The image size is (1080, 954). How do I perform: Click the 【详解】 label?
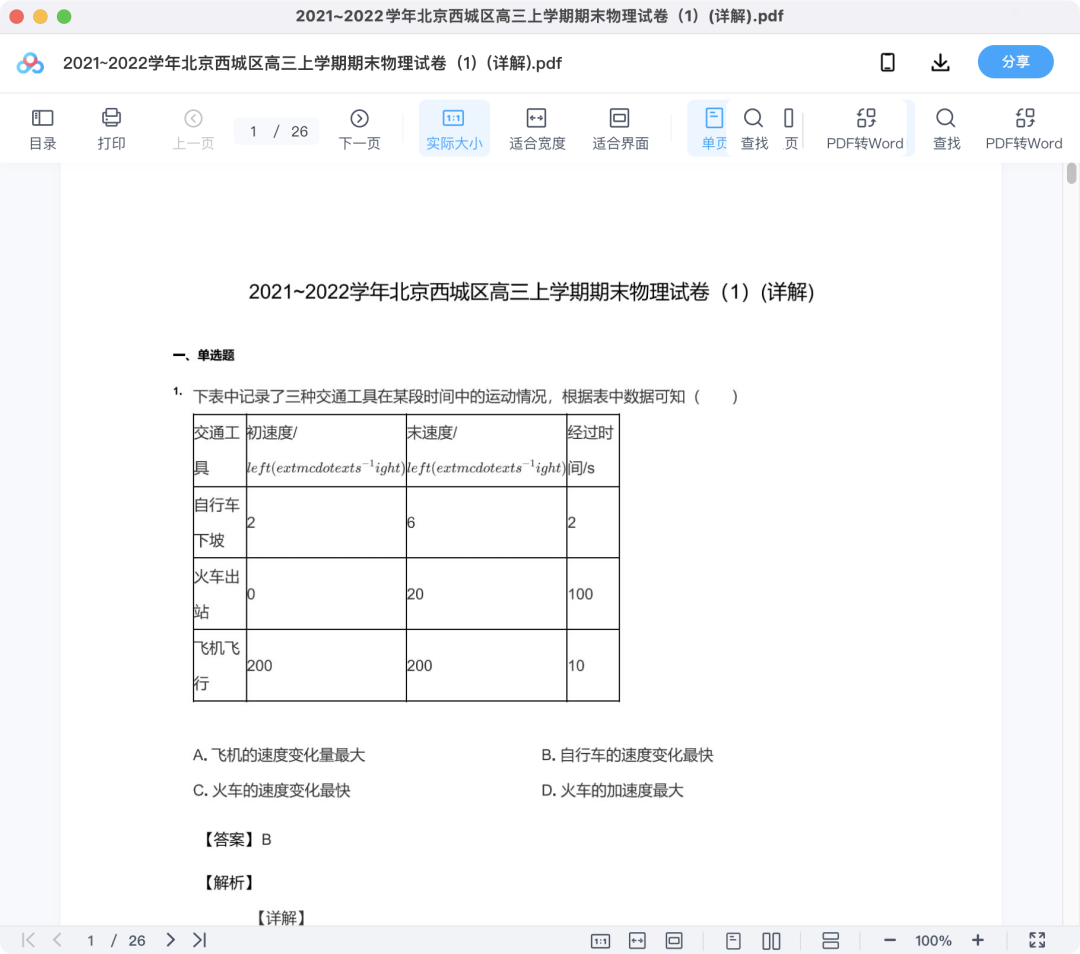click(281, 917)
